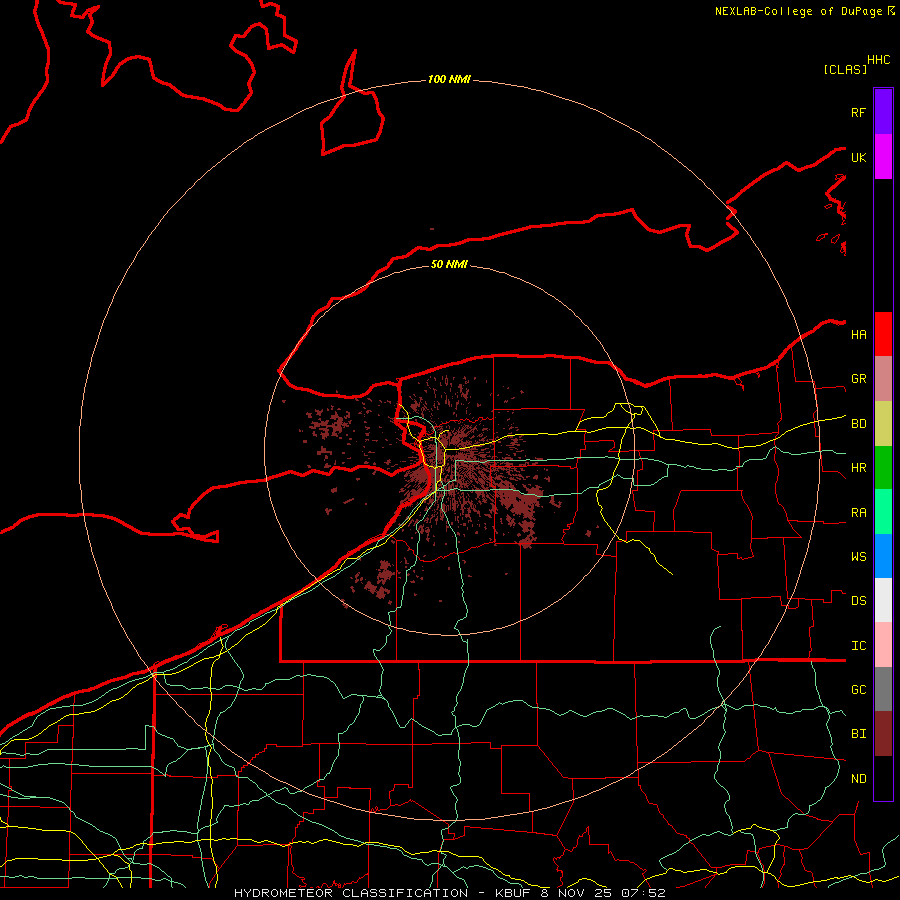Click the 100 NMI range ring label
Screen dimensions: 900x900
pyautogui.click(x=449, y=79)
